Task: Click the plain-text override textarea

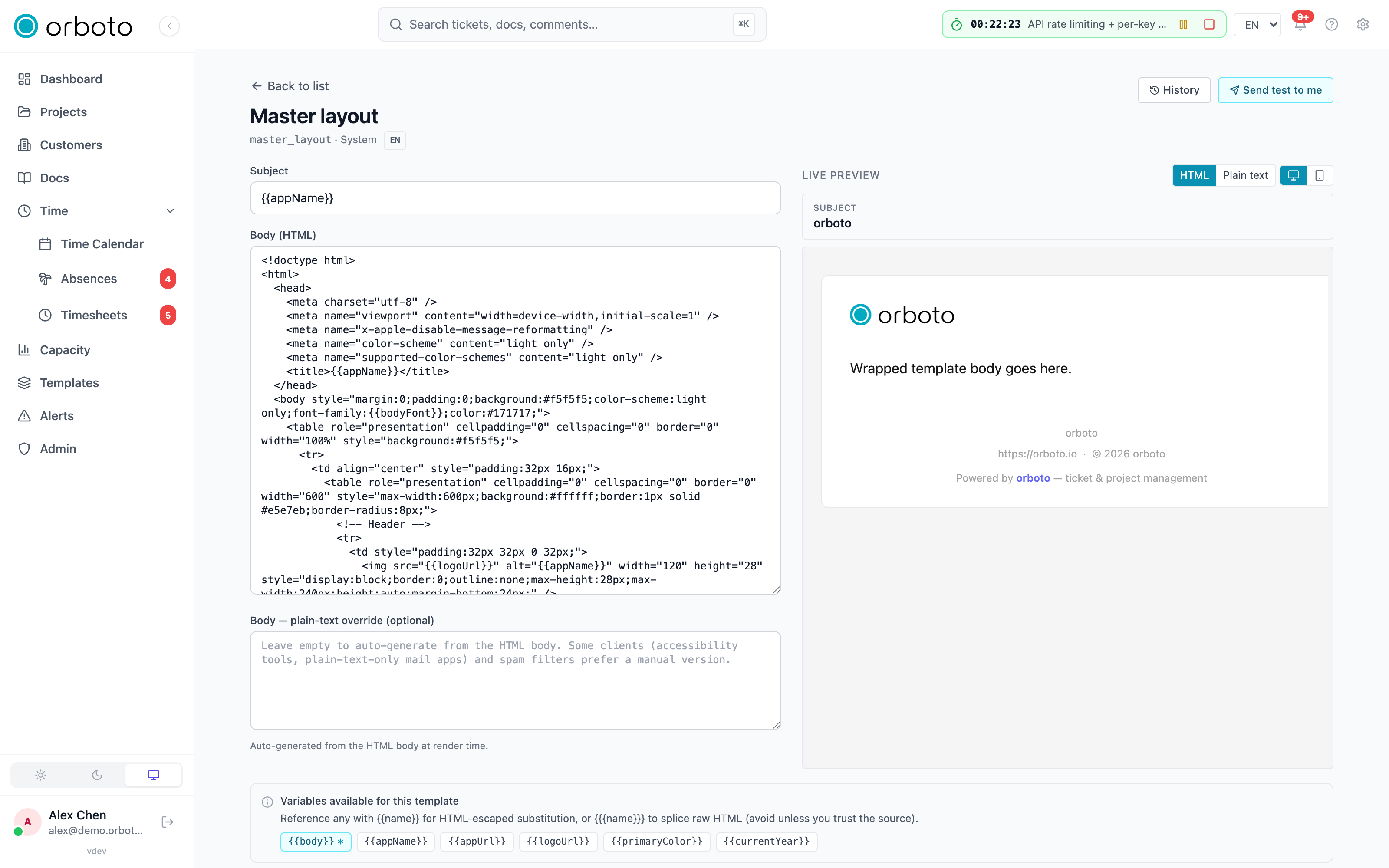Action: tap(515, 680)
